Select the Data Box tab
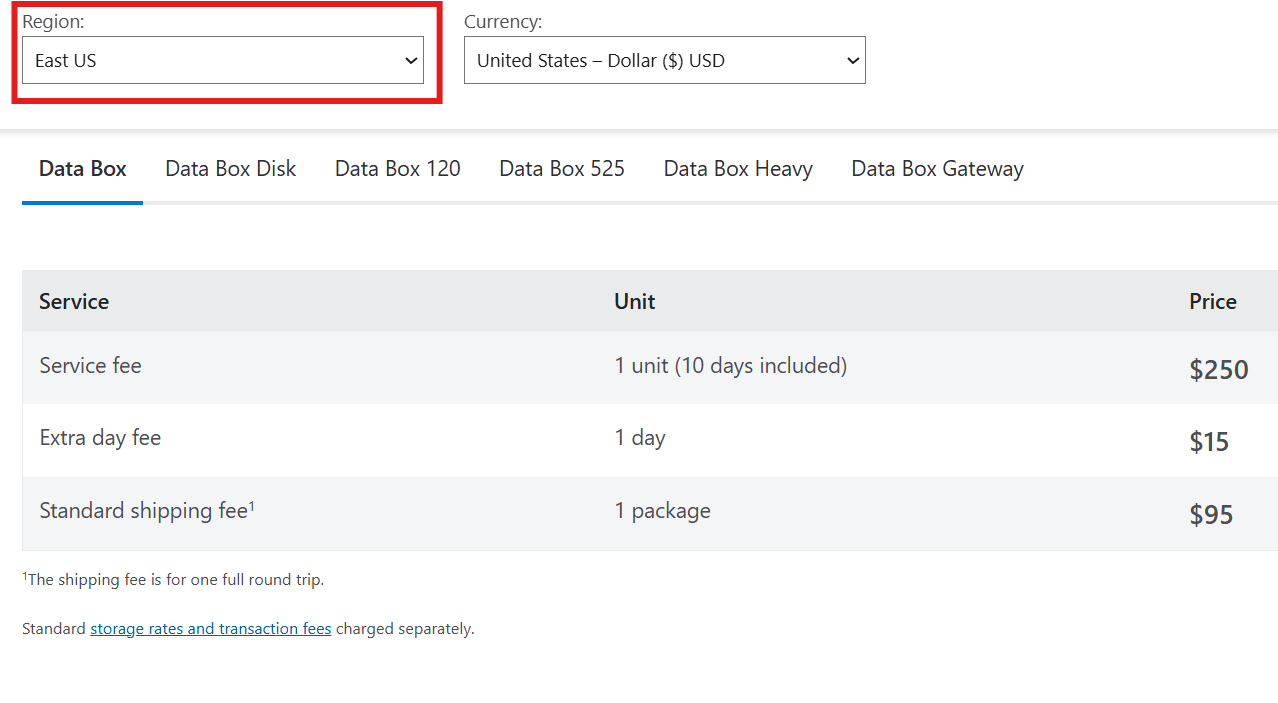 tap(83, 169)
